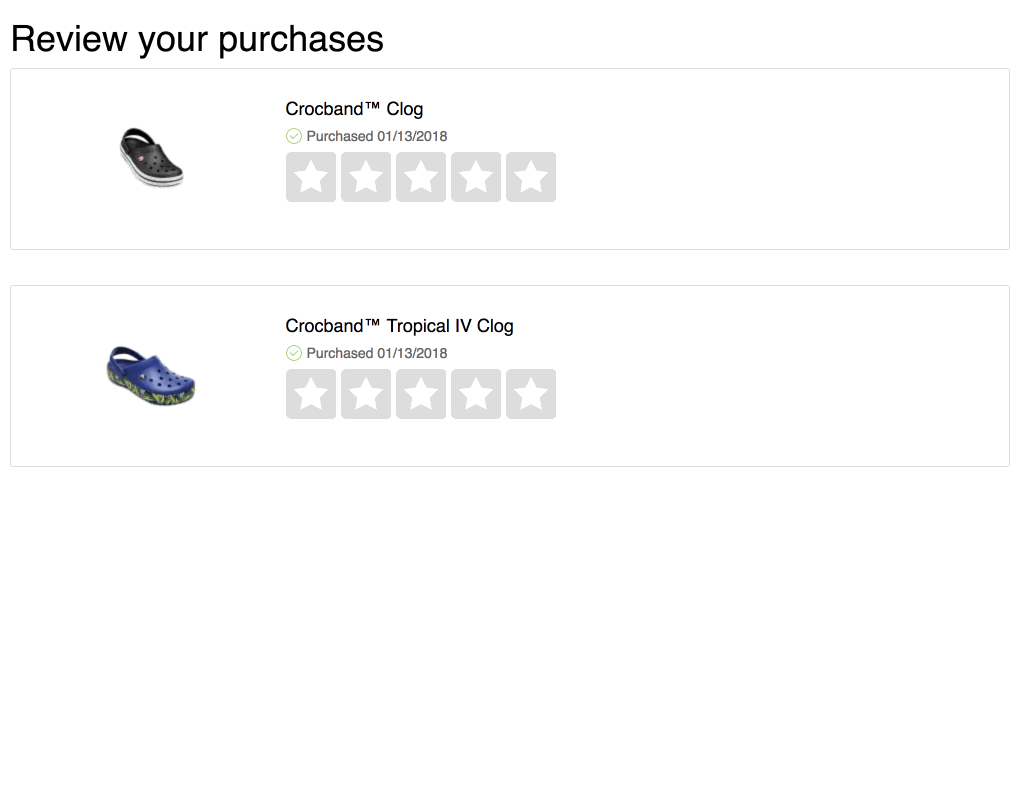Click the verified checkmark for Tropical IV Clog

[294, 353]
